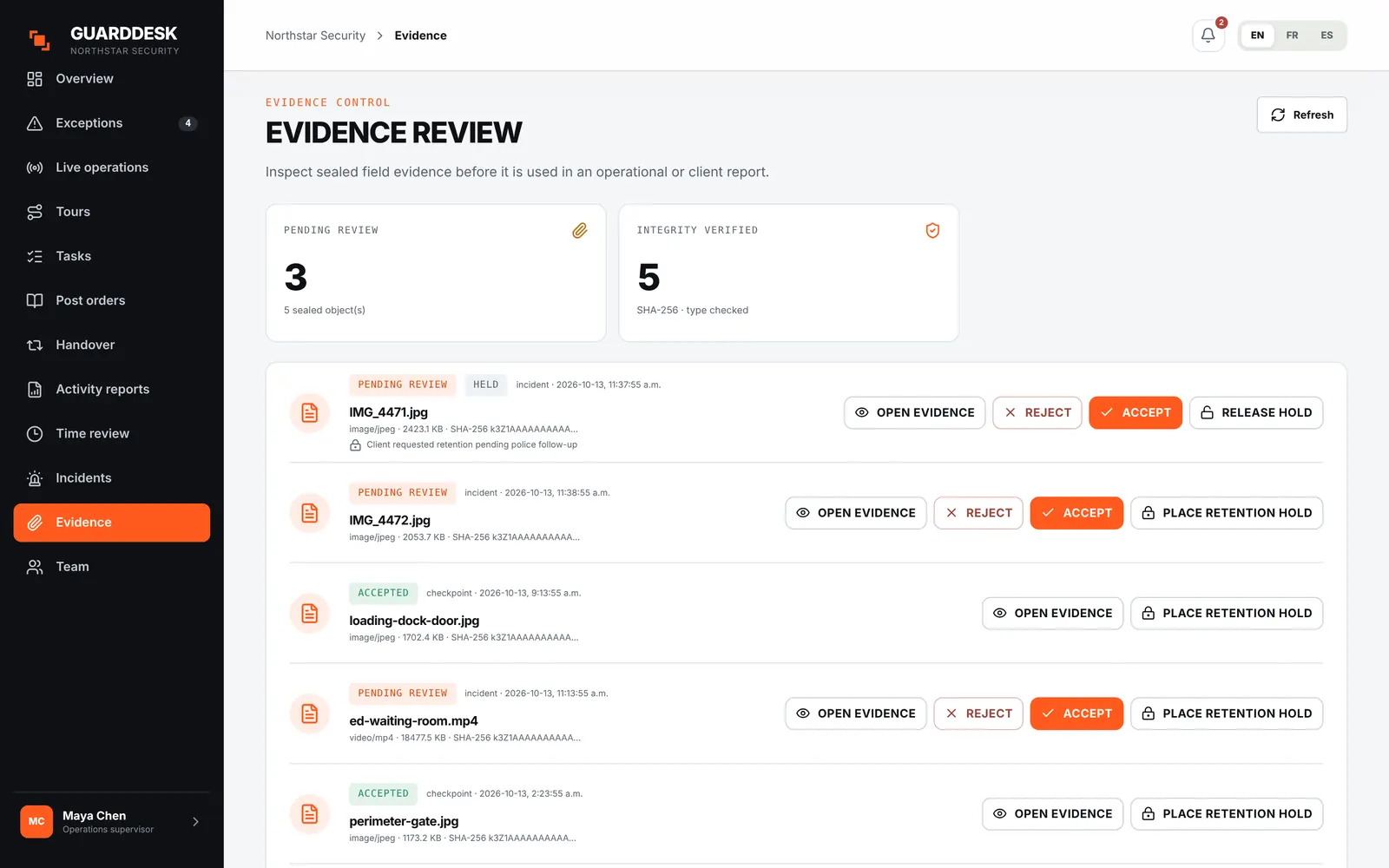Open the Tours page

(x=112, y=212)
